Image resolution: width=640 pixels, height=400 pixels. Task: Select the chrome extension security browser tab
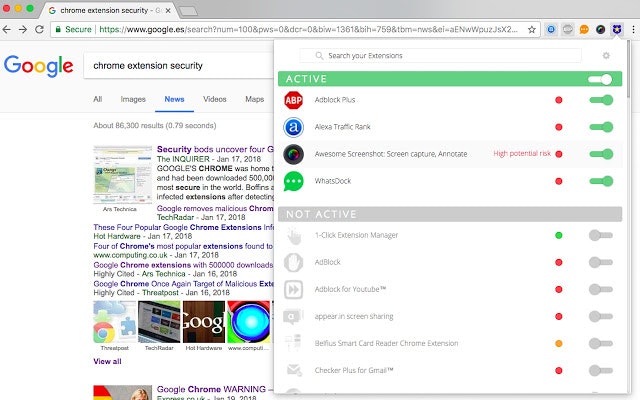109,10
